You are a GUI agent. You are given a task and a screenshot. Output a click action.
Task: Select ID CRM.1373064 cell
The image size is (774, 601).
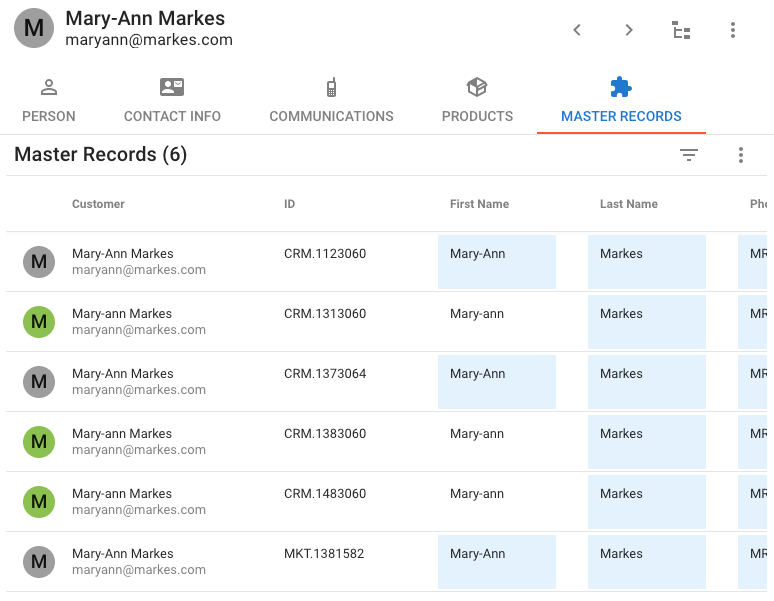[x=325, y=374]
